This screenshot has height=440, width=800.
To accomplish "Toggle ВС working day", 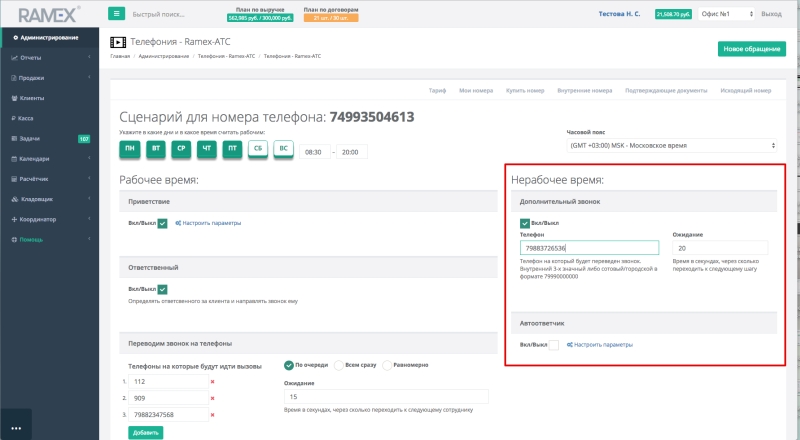I will click(283, 149).
